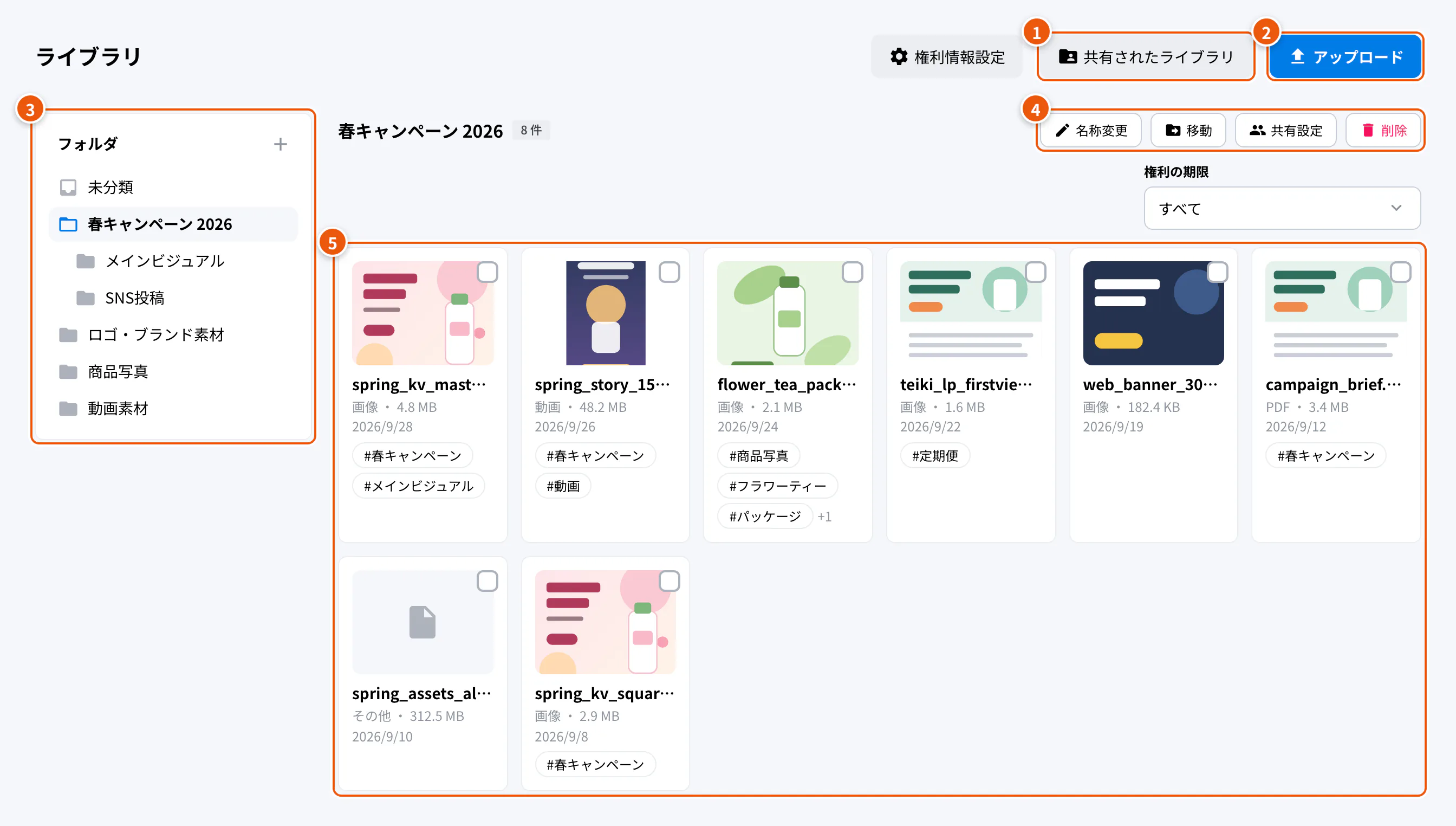Click the generic file icon on spring_assets_al card
Screen dimensions: 1456x826
coord(422,622)
